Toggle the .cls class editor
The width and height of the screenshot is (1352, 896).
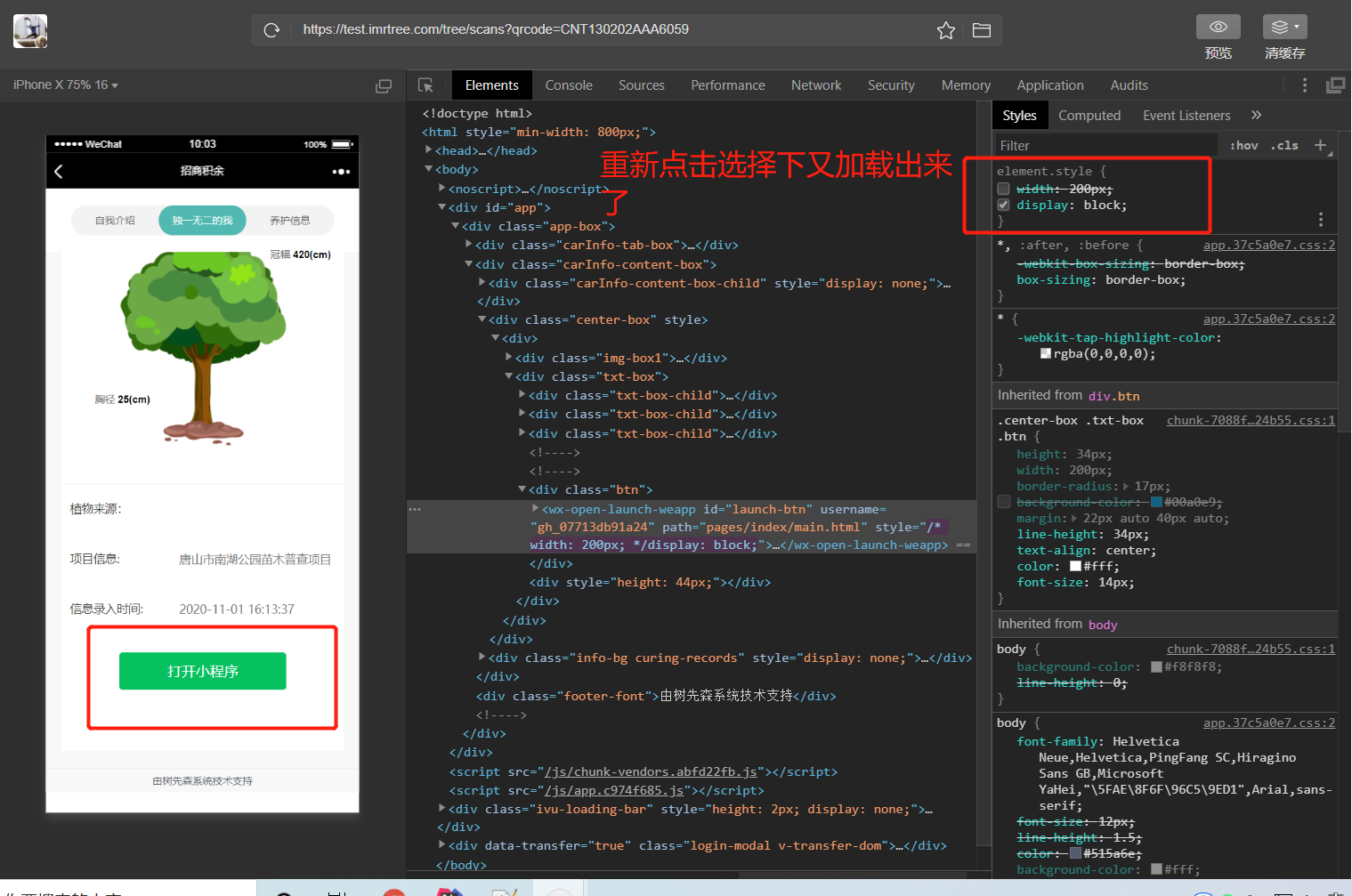click(x=1284, y=145)
